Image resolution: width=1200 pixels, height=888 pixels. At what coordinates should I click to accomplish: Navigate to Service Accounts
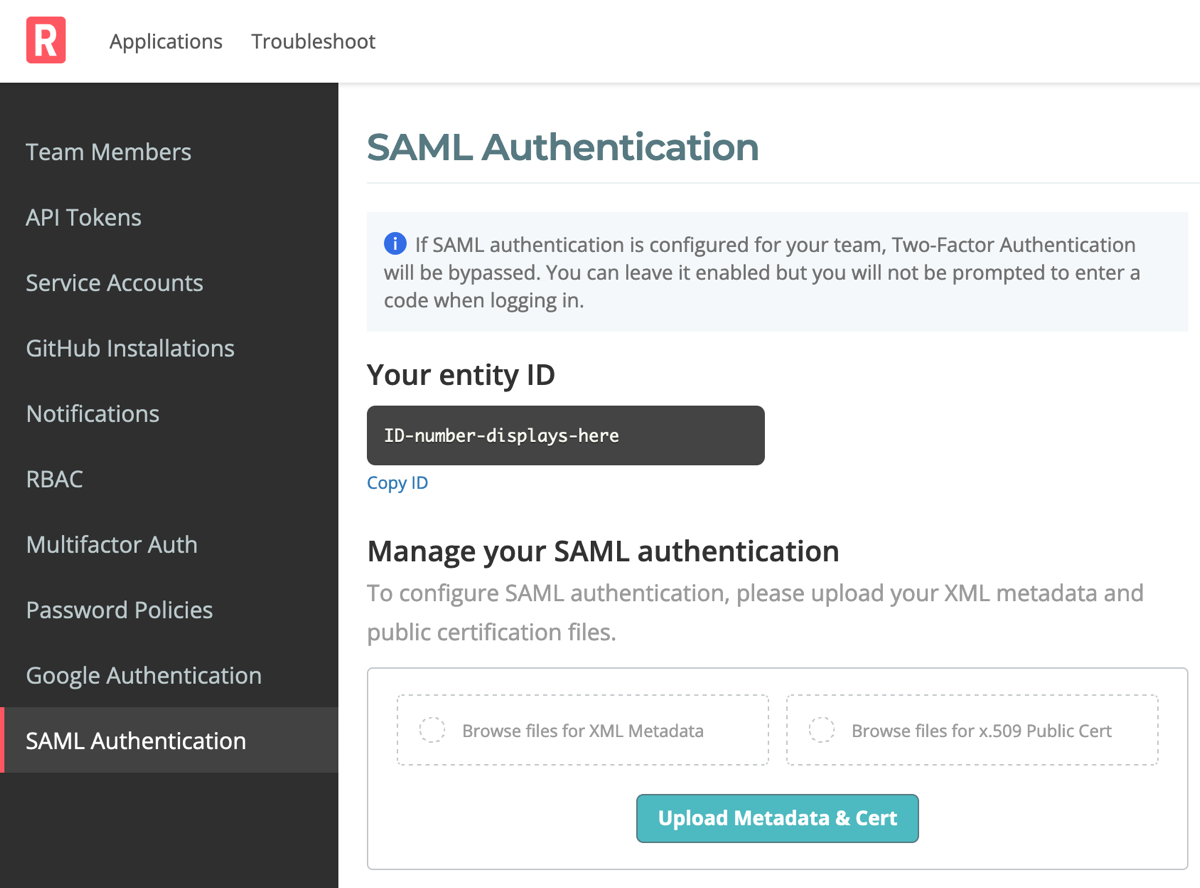(x=114, y=283)
